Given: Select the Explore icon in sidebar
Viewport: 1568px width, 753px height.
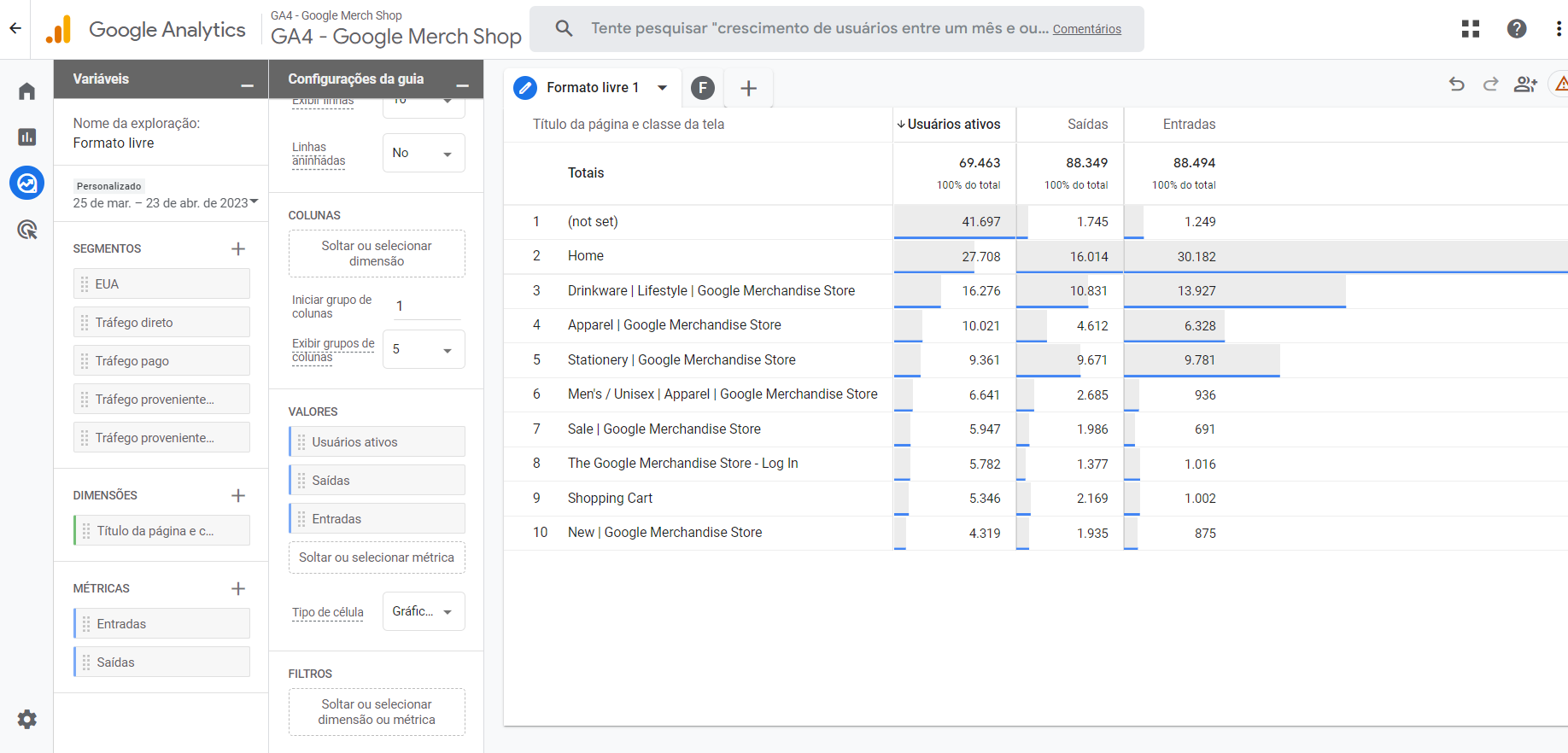Looking at the screenshot, I should 26,183.
